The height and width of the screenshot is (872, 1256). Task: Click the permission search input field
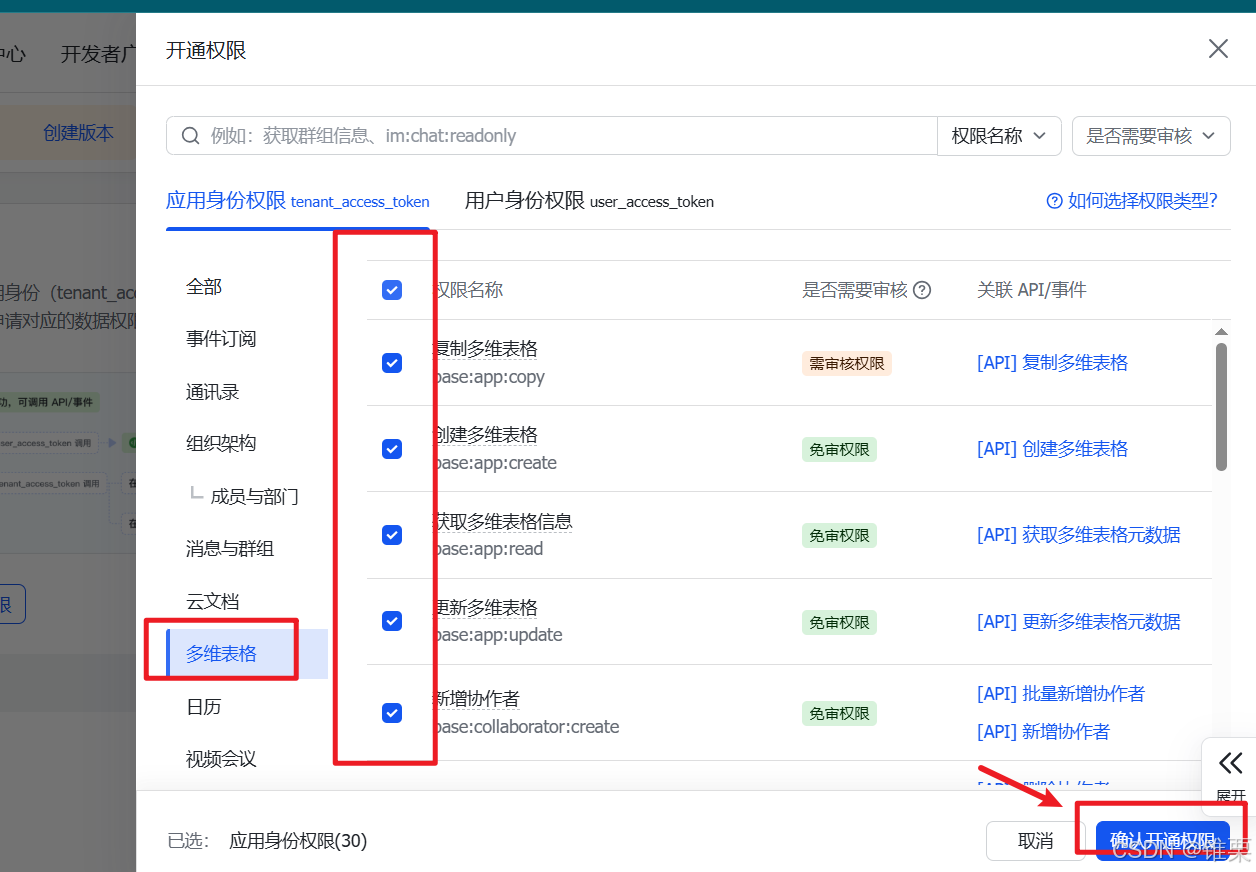point(552,136)
